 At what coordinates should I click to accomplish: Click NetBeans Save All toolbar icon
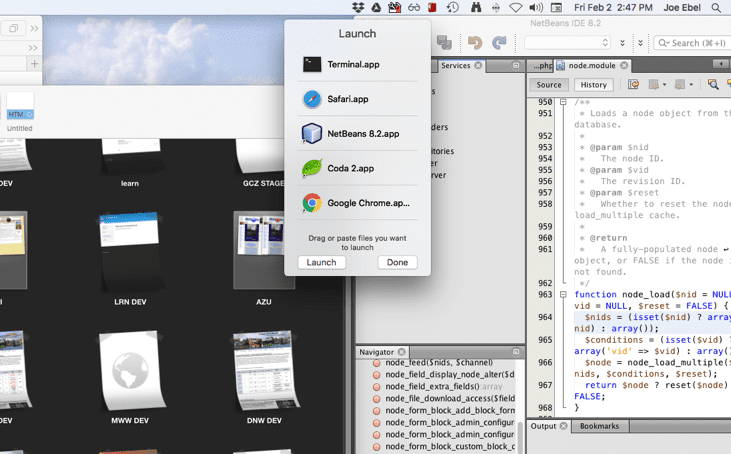tap(444, 43)
